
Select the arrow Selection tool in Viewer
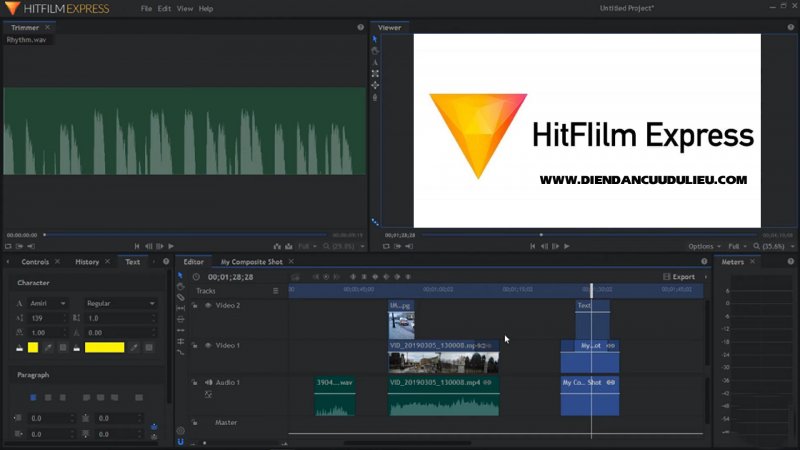pyautogui.click(x=375, y=39)
